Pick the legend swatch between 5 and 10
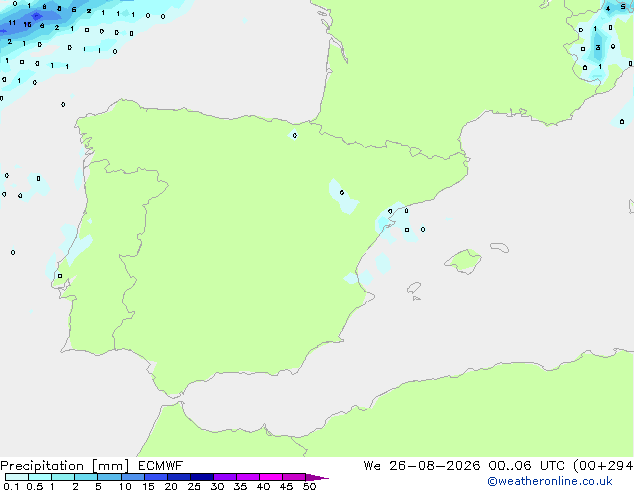Image resolution: width=634 pixels, height=490 pixels. point(110,477)
